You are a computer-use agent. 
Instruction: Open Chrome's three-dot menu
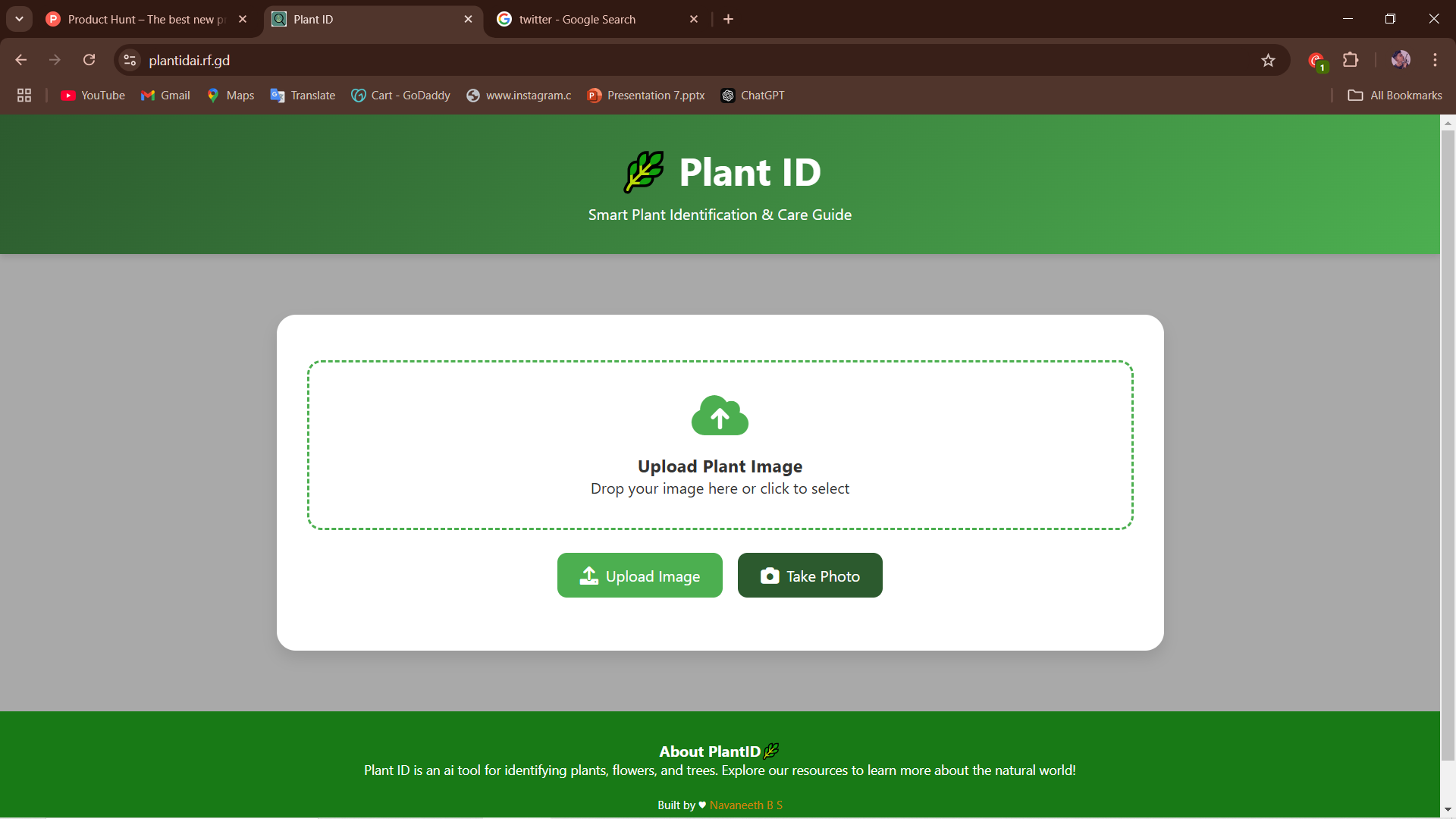point(1435,60)
